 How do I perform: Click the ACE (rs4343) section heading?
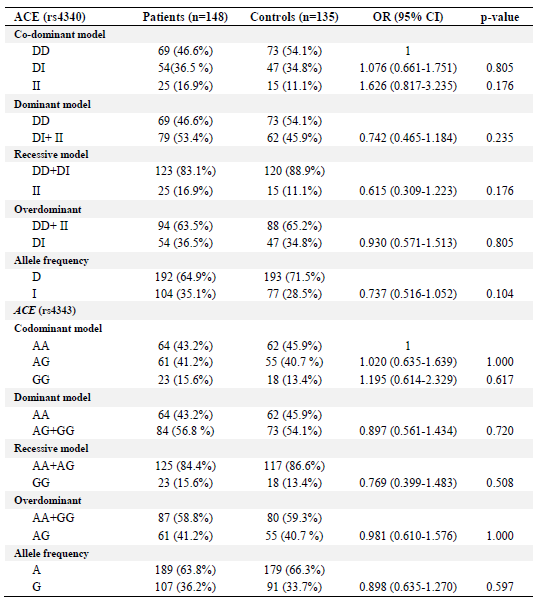pos(45,310)
